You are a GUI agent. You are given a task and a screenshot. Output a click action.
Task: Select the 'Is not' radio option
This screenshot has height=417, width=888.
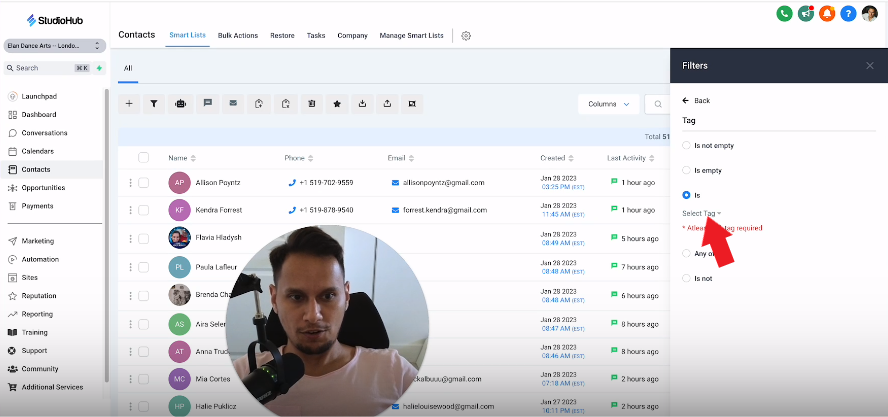pyautogui.click(x=686, y=278)
